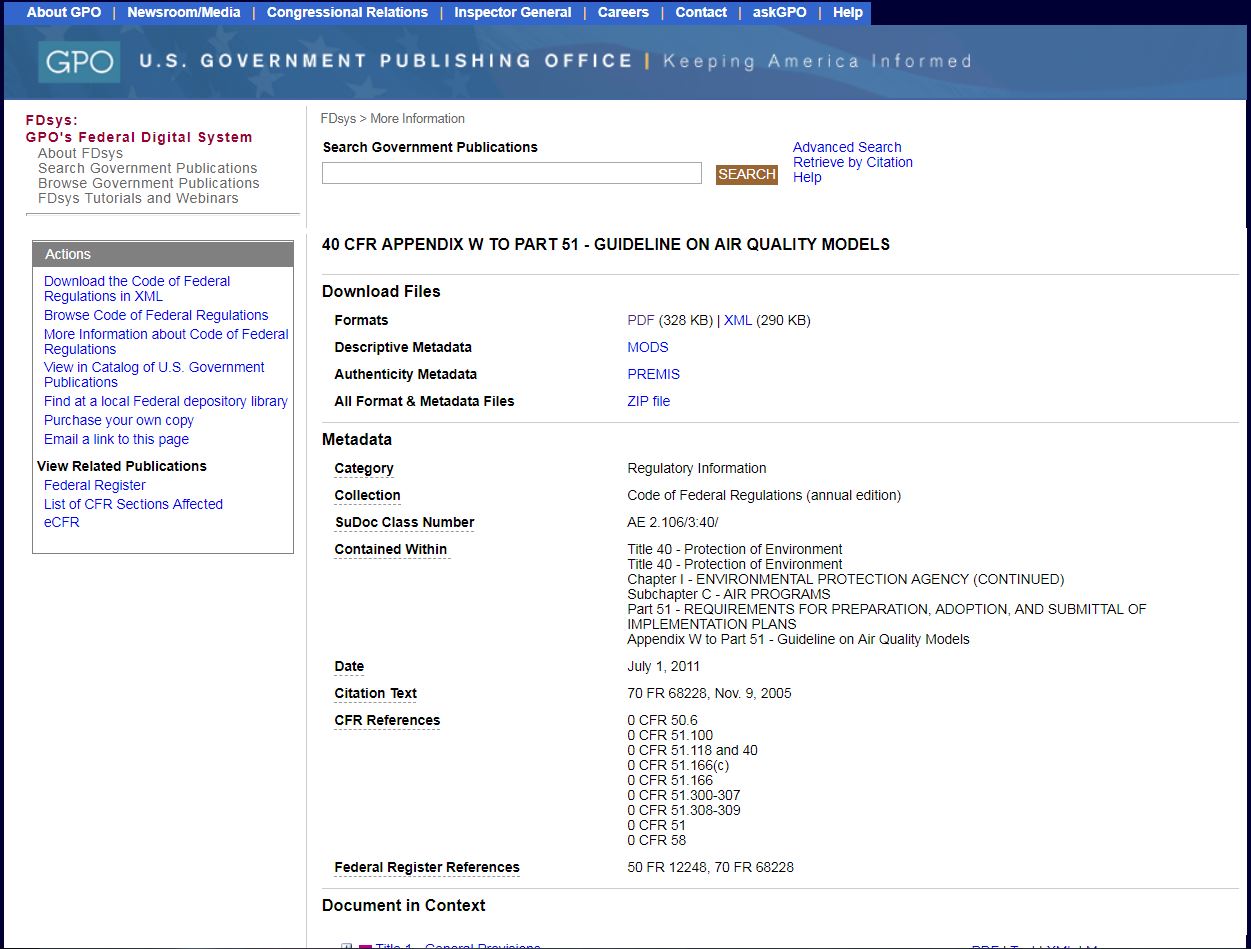1251x949 pixels.
Task: Select Email a link to this page
Action: (116, 439)
